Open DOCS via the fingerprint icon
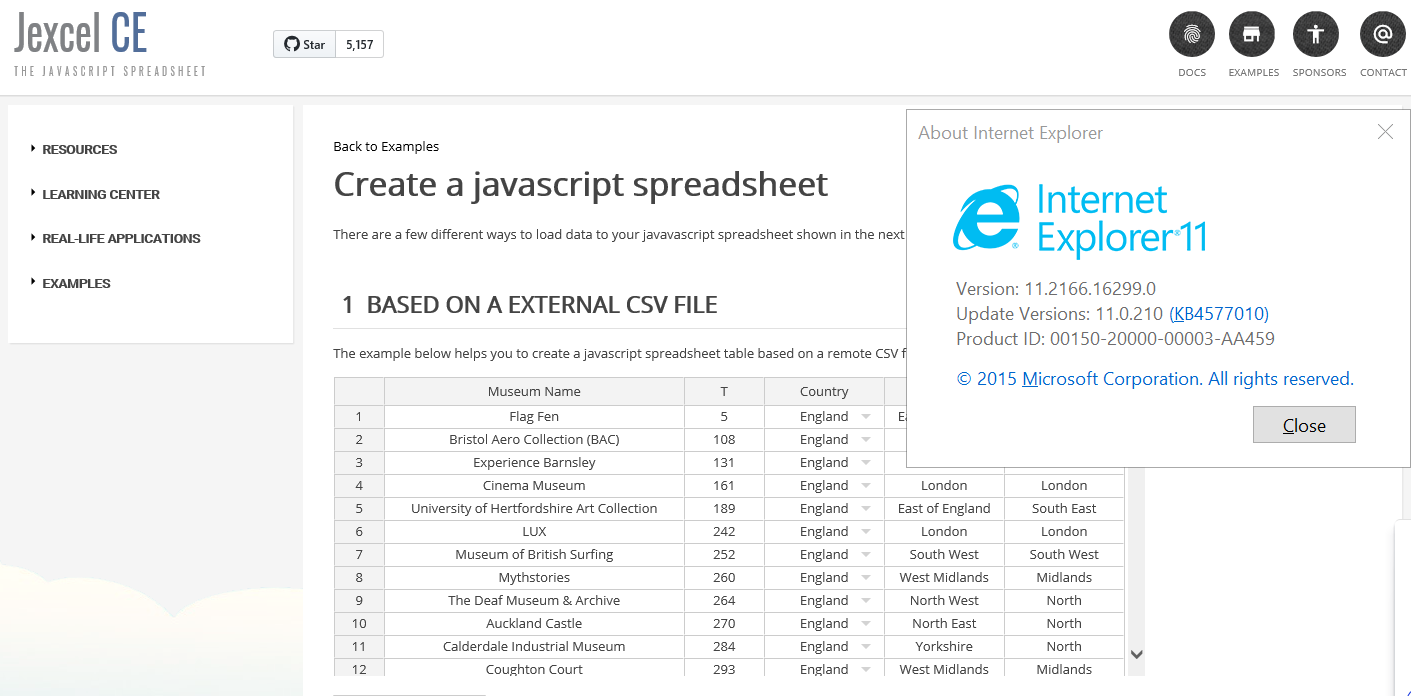Viewport: 1411px width, 696px height. pos(1191,33)
